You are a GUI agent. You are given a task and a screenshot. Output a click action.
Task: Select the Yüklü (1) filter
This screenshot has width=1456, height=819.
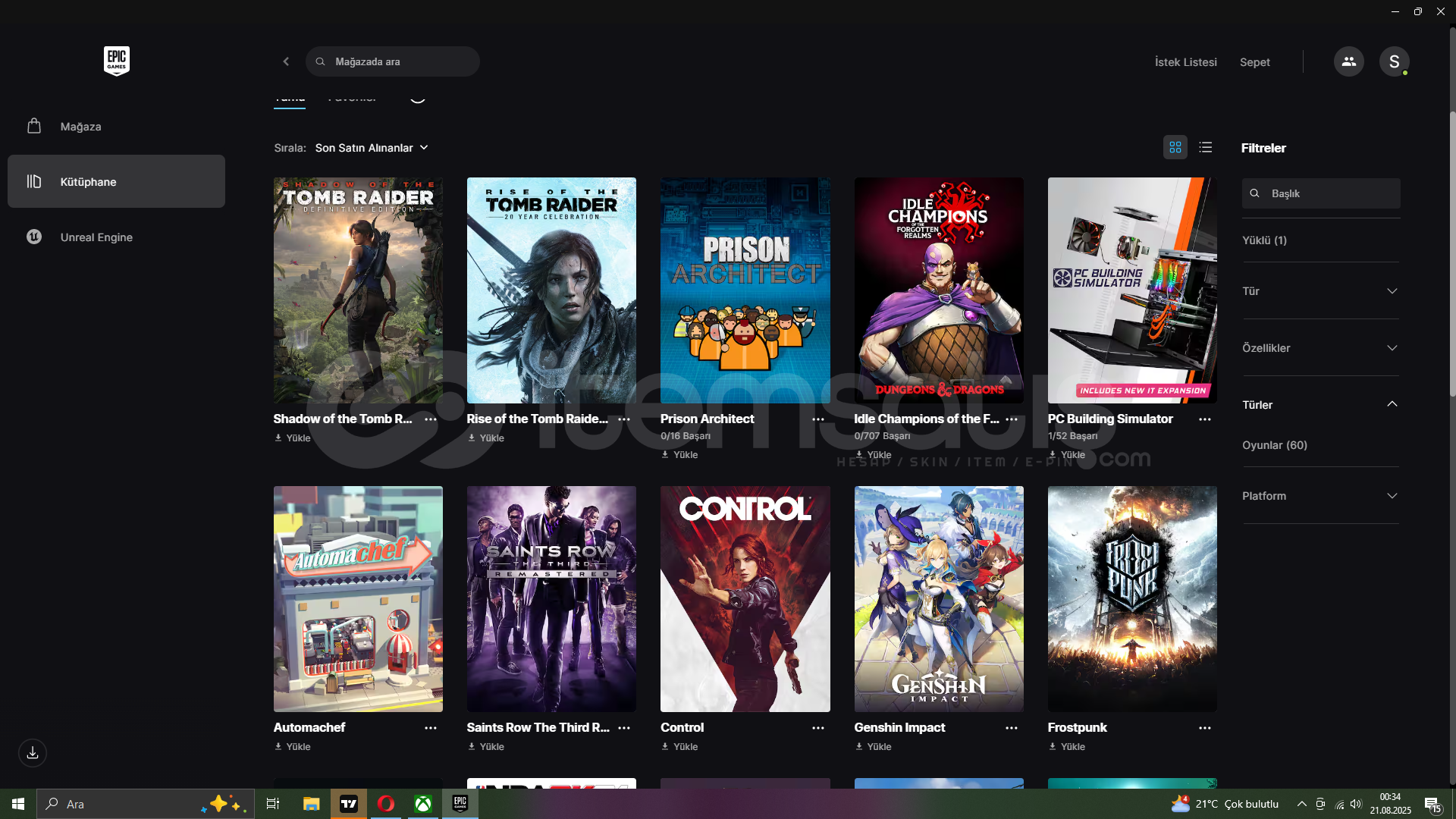tap(1264, 240)
